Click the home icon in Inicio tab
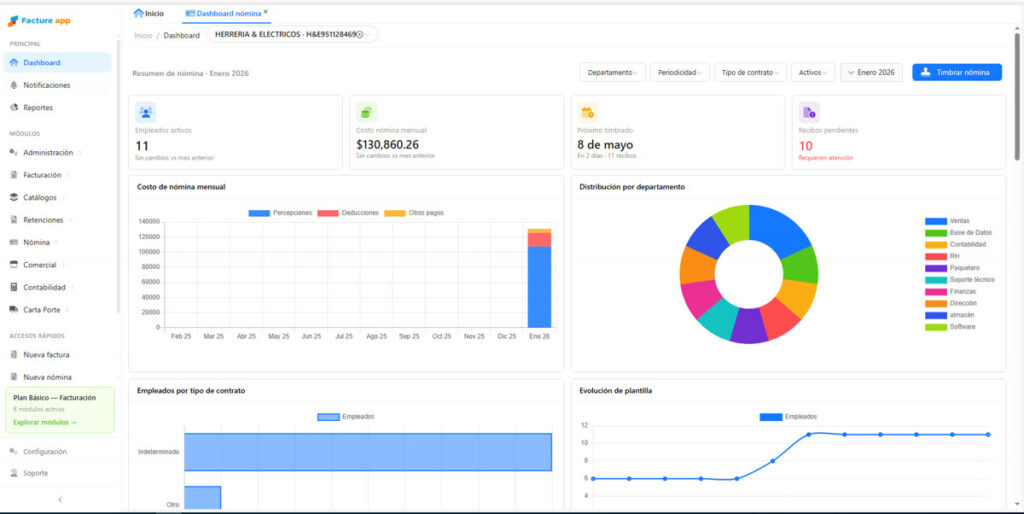The image size is (1024, 514). tap(138, 13)
